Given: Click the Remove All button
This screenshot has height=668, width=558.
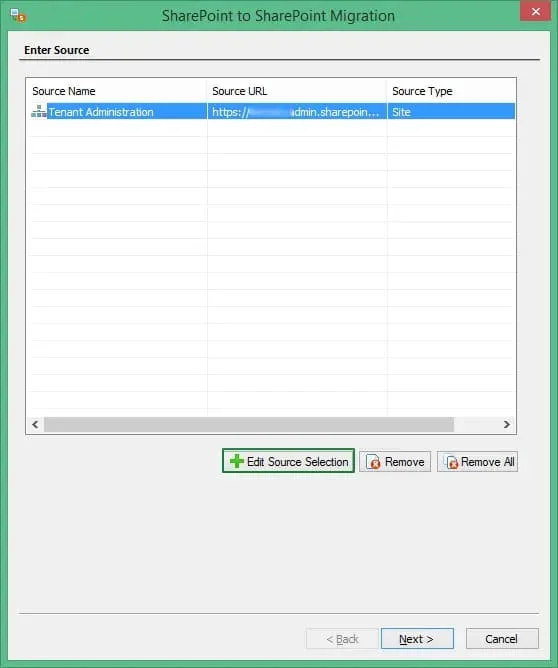Looking at the screenshot, I should pos(477,462).
